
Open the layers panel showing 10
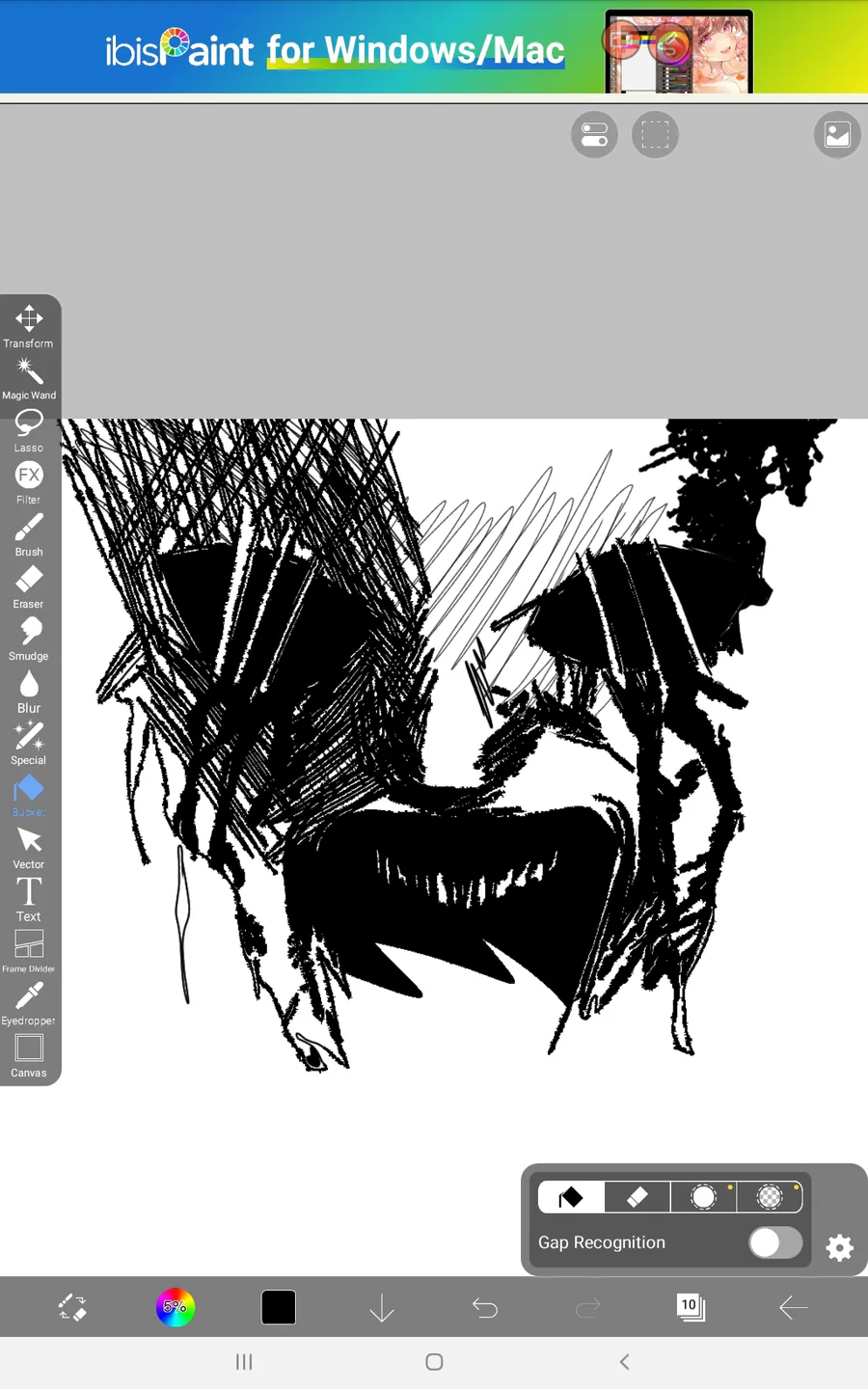tap(691, 1308)
